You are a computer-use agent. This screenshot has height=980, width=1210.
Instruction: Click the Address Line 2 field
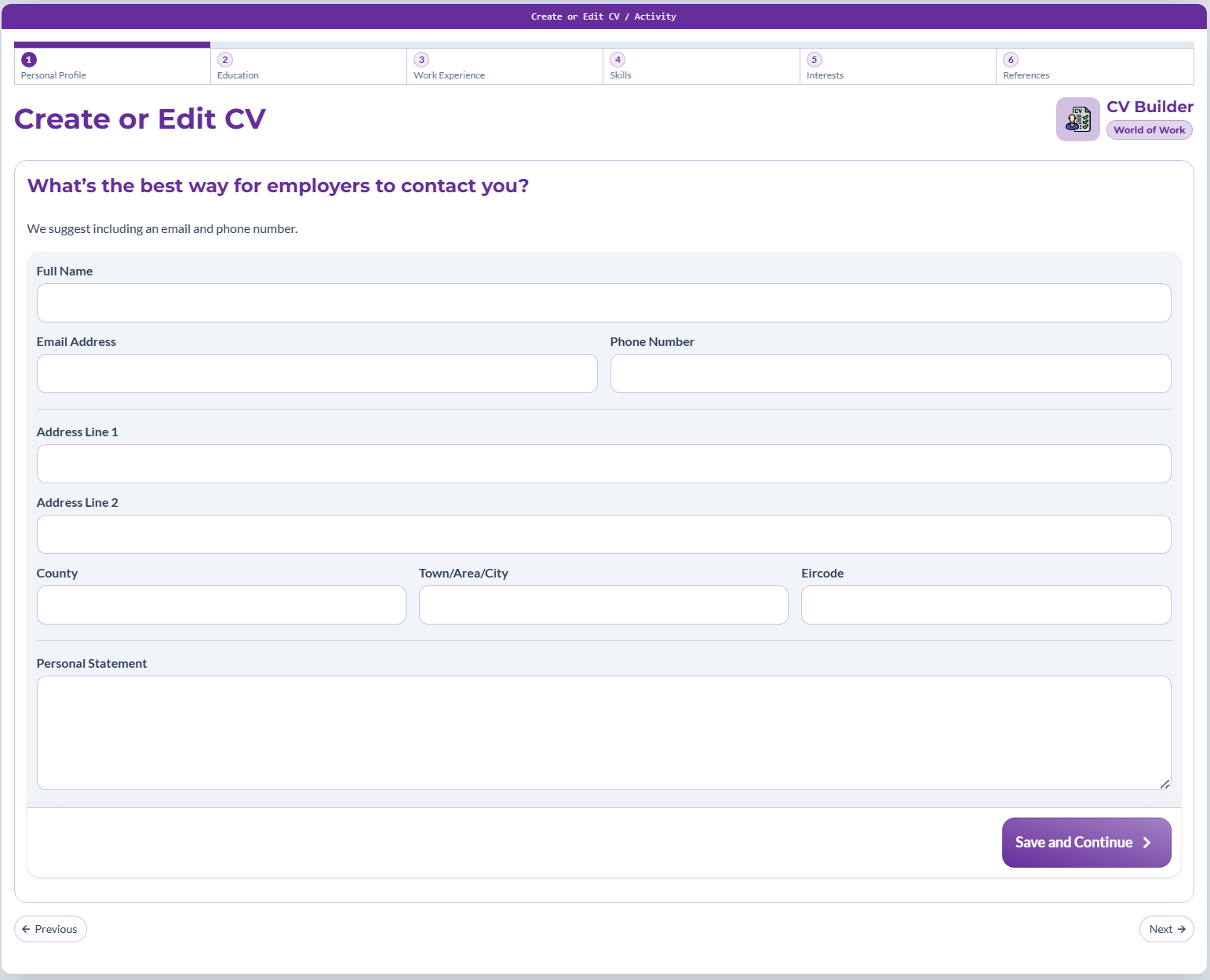603,534
